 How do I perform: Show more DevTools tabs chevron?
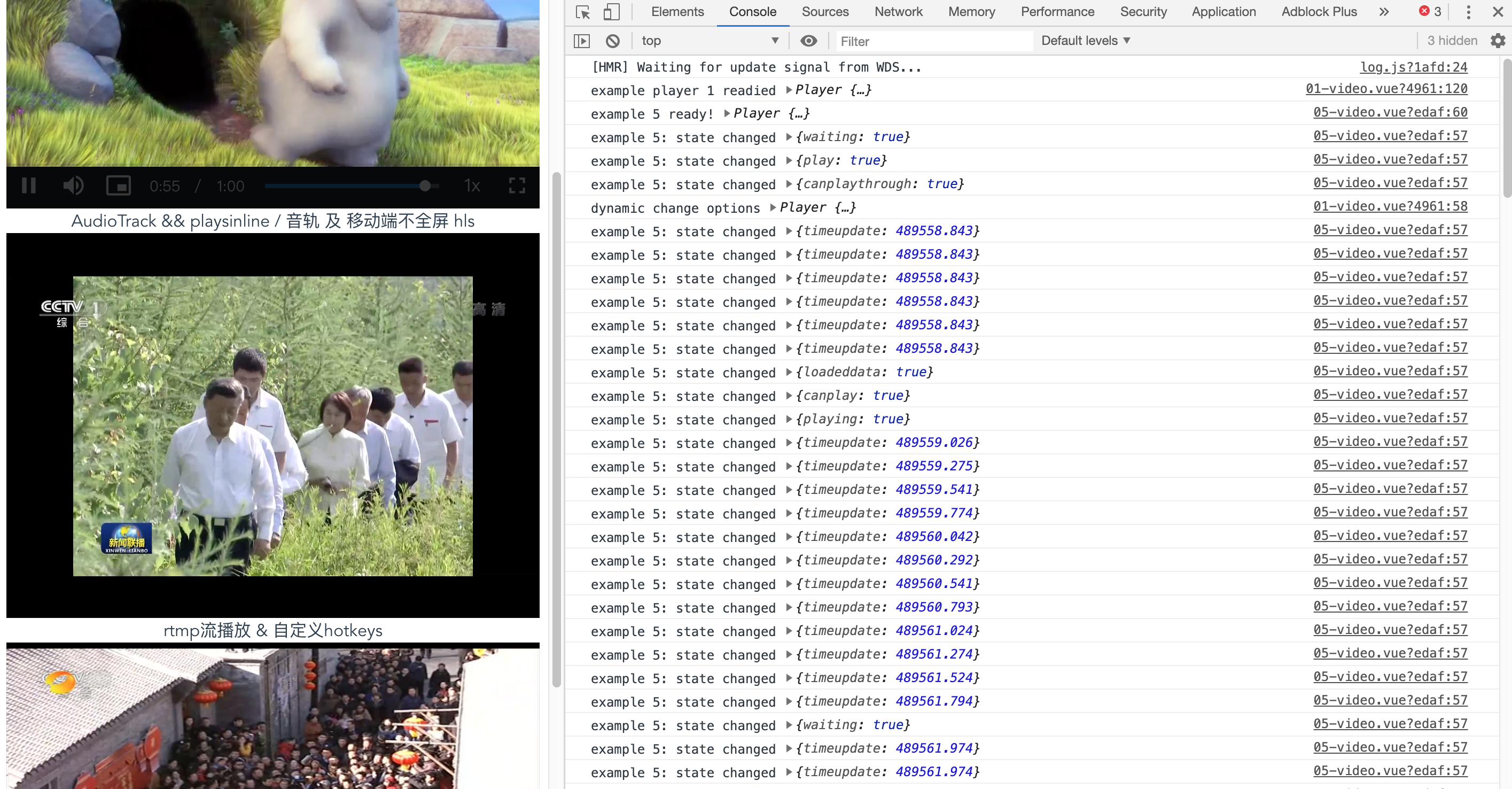(x=1384, y=12)
